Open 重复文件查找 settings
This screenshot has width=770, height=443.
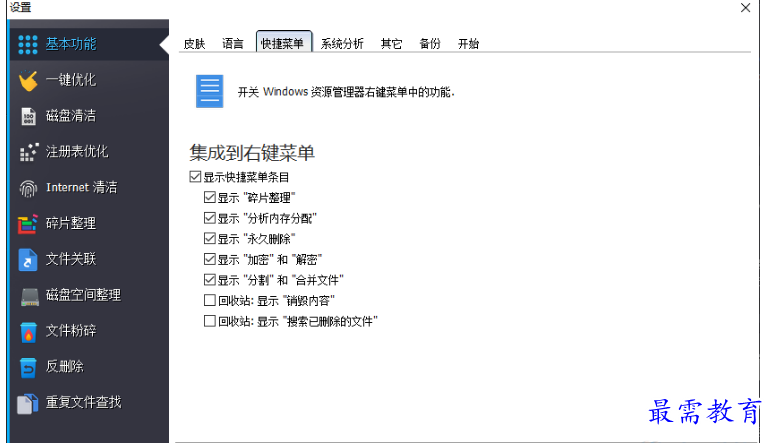[x=89, y=403]
